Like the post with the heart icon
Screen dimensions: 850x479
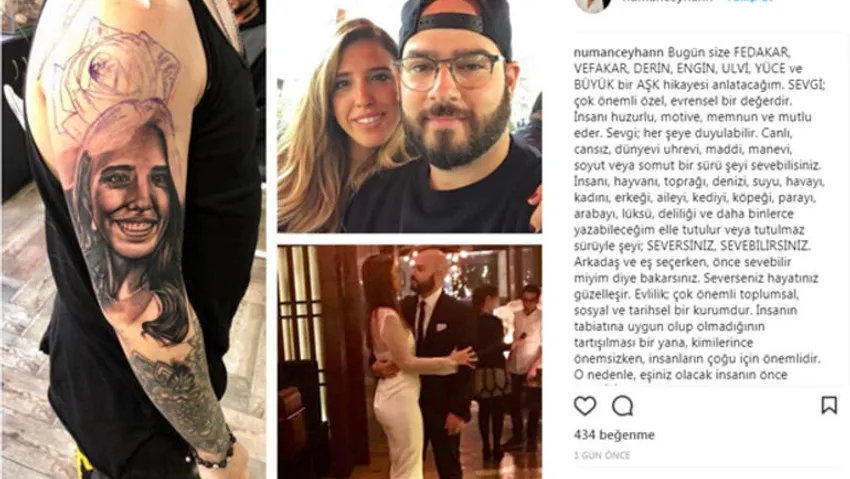(585, 405)
